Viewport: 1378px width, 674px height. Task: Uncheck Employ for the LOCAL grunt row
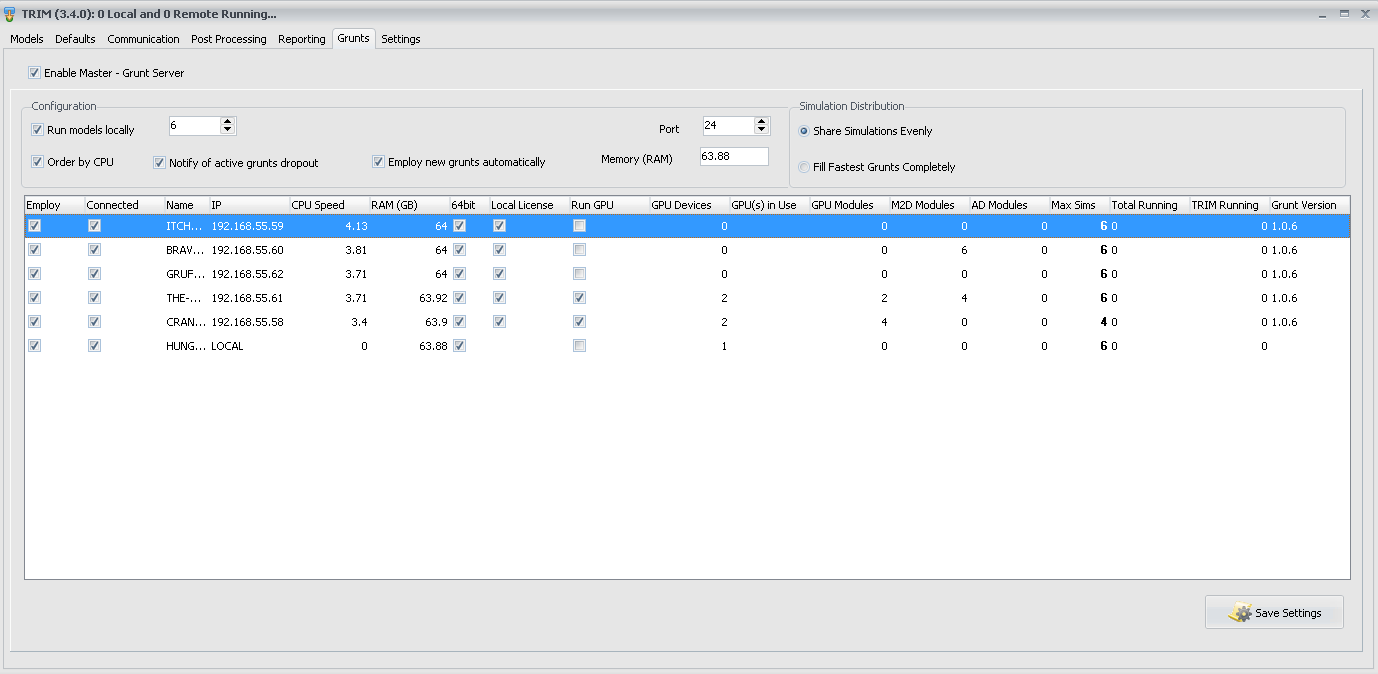click(35, 346)
